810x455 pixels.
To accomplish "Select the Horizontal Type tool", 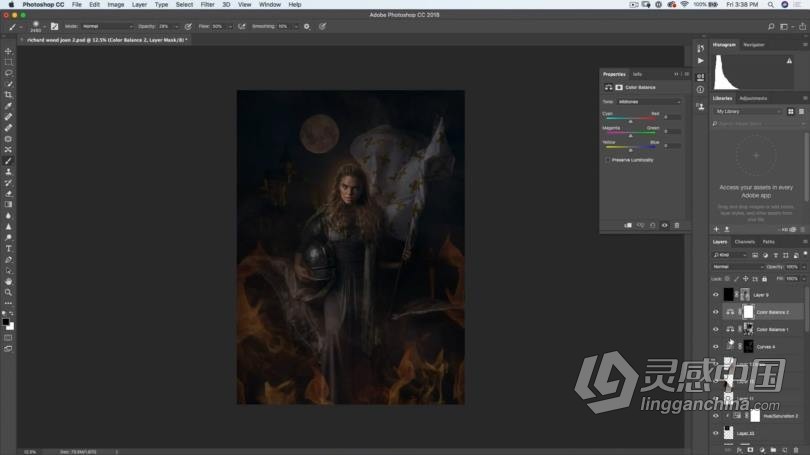I will point(8,248).
